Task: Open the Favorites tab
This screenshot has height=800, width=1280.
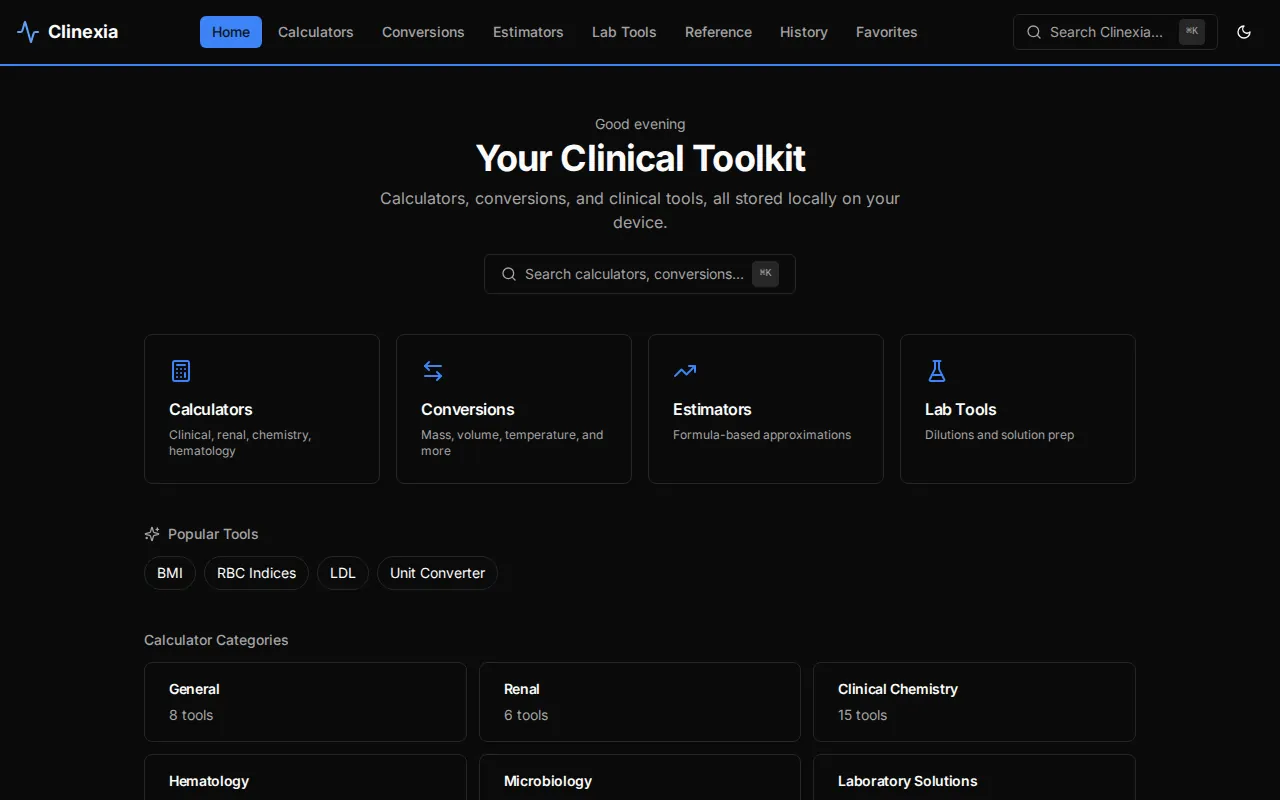Action: (x=887, y=32)
